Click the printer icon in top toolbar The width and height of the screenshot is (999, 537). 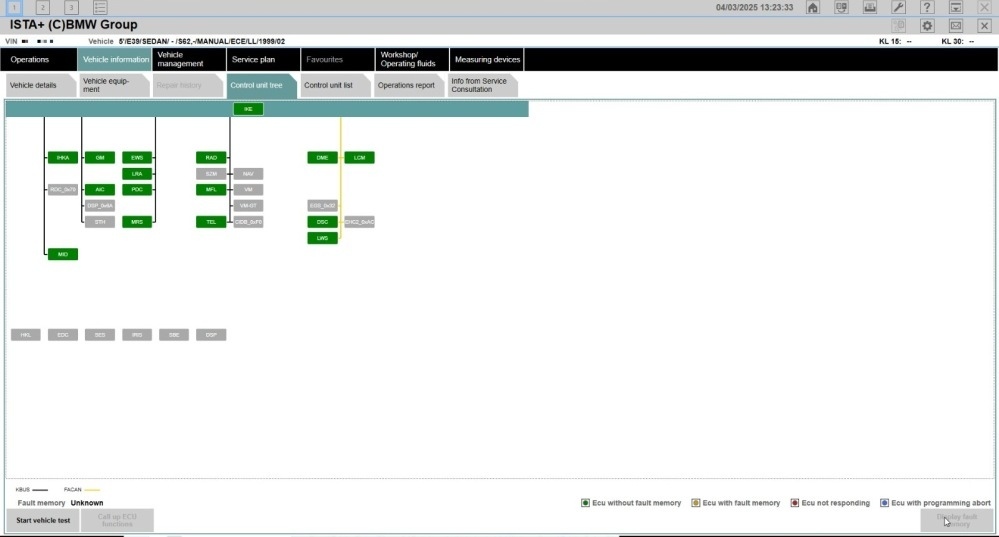870,8
